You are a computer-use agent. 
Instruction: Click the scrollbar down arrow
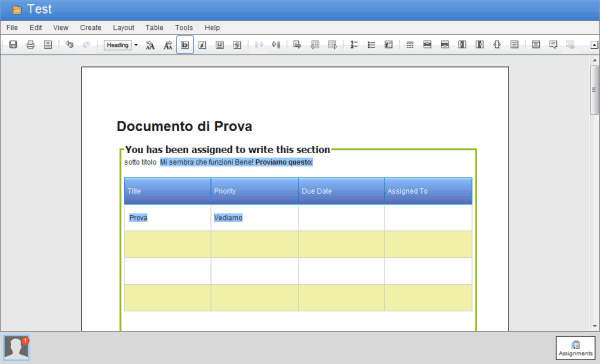coord(595,326)
